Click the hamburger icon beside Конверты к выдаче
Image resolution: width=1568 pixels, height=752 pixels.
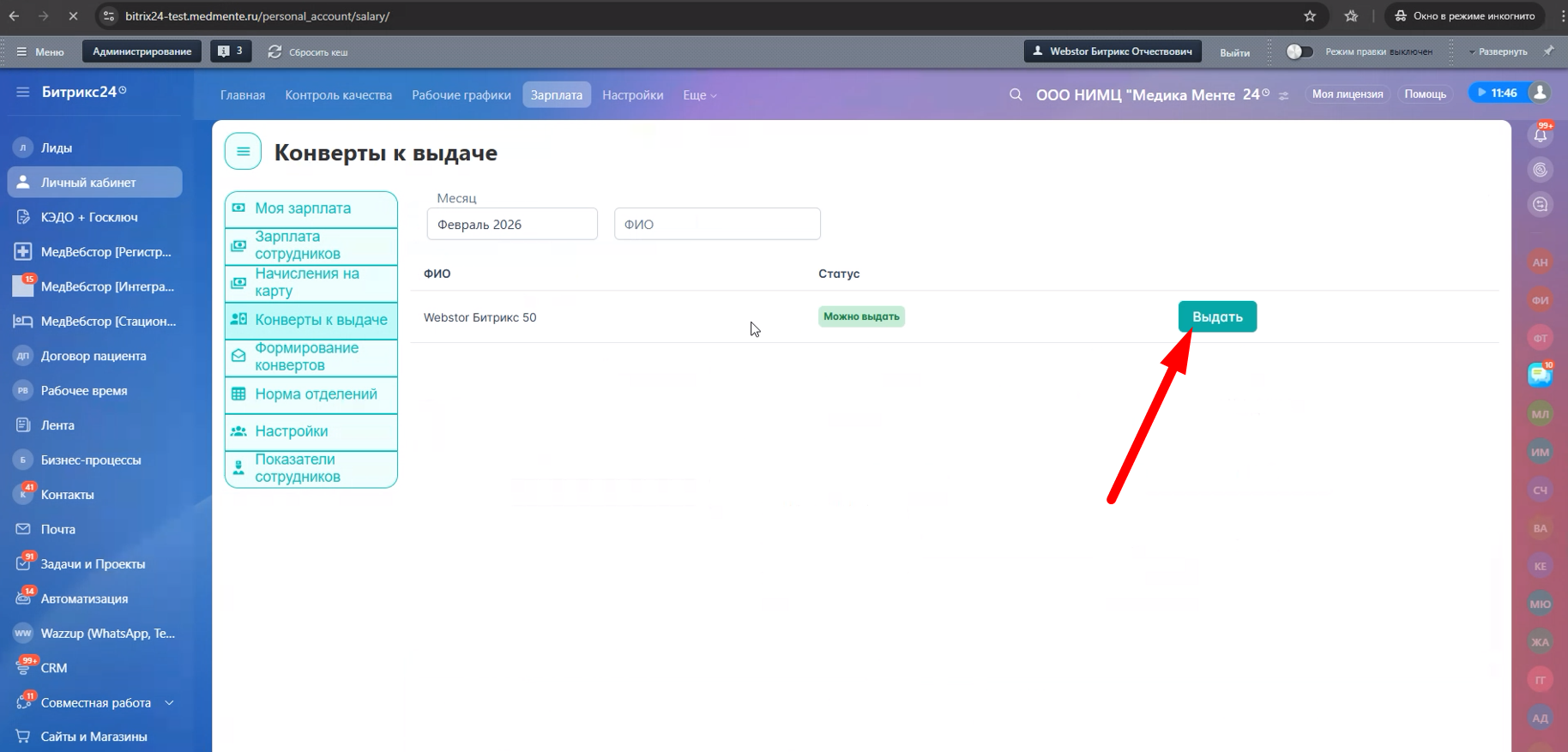[243, 152]
